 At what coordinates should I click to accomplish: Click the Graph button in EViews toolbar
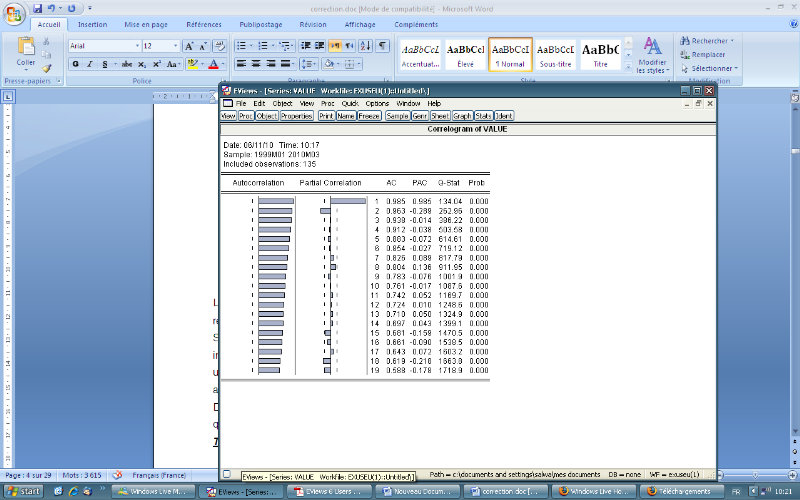462,116
